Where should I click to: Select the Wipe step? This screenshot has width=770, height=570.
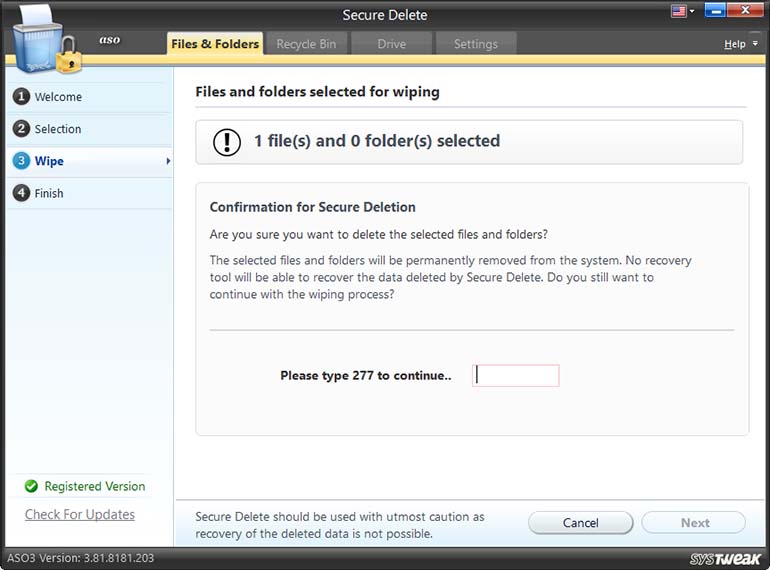tap(49, 161)
